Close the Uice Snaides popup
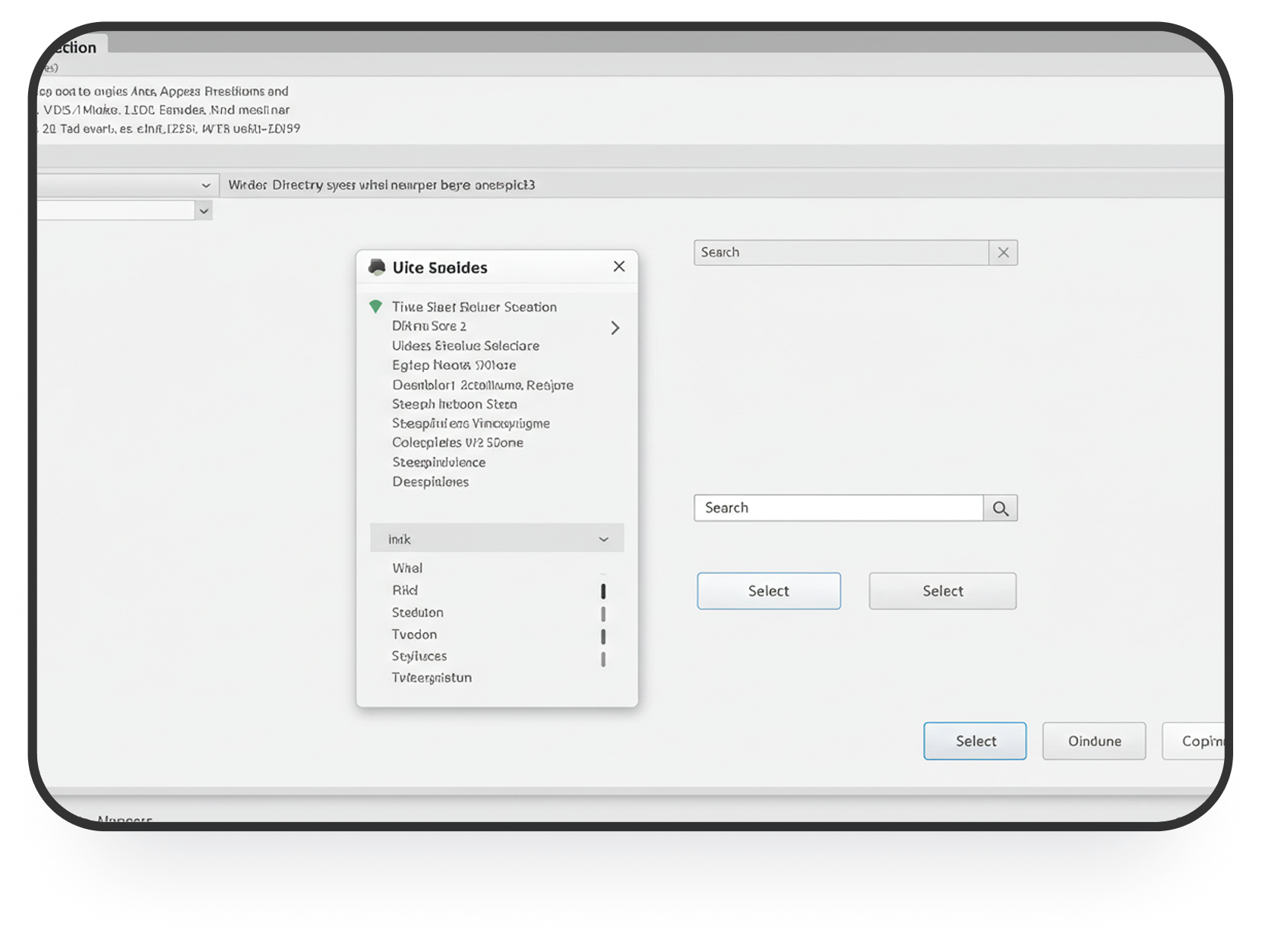Screen dimensions: 1262x952 [x=618, y=266]
